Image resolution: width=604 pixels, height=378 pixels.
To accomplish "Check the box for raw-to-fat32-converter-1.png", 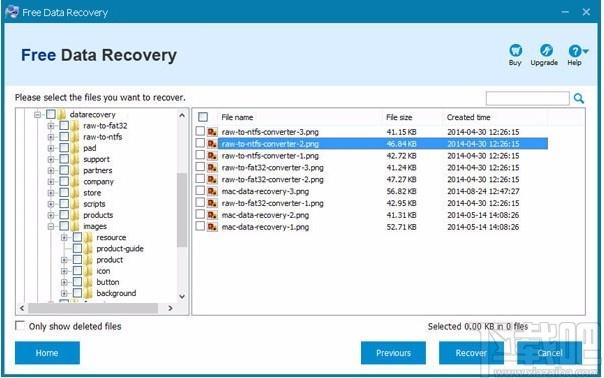I will [x=200, y=202].
